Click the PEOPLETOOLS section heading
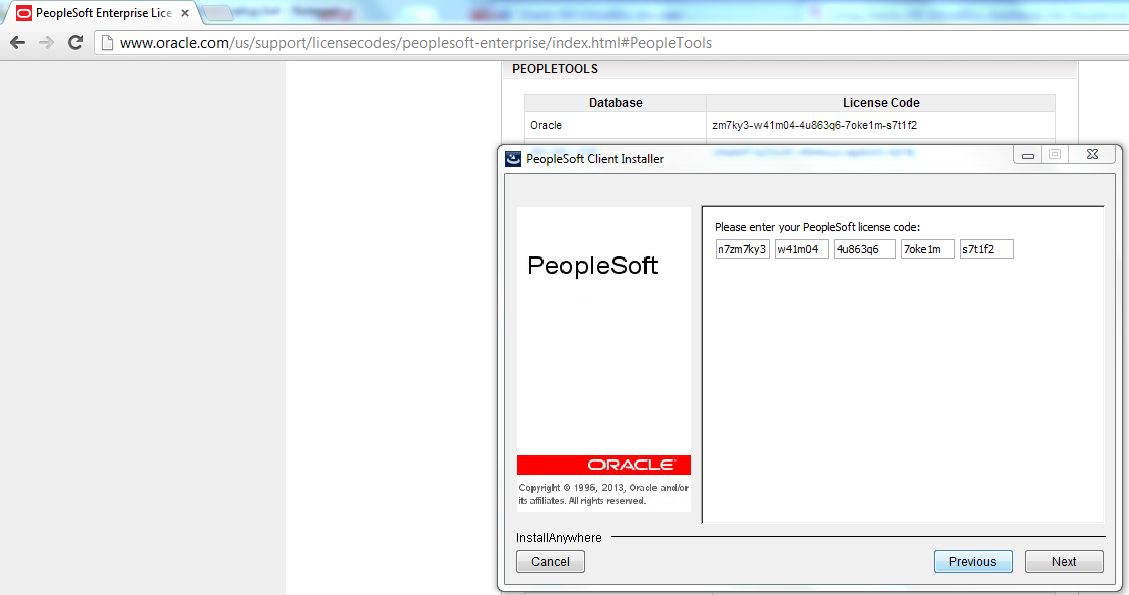The width and height of the screenshot is (1129, 595). click(554, 69)
